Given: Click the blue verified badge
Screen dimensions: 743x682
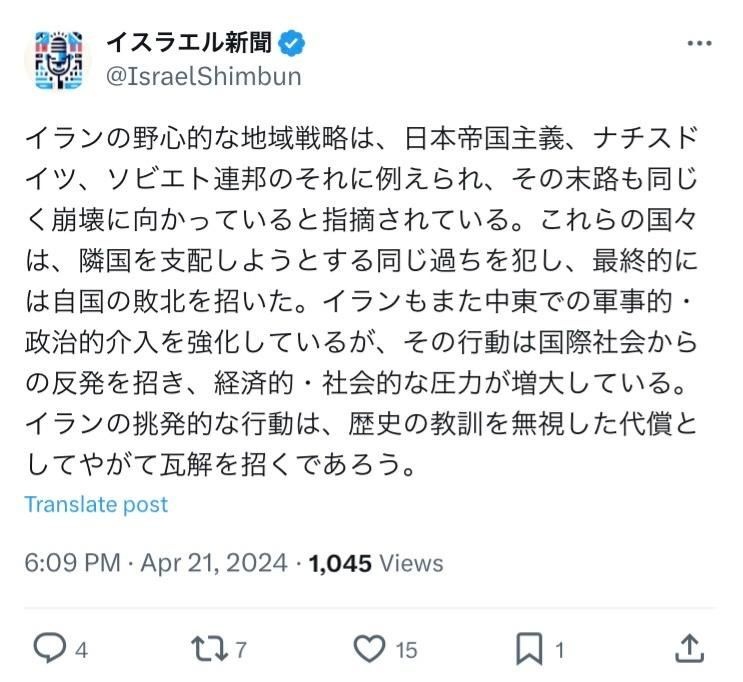Looking at the screenshot, I should tap(293, 44).
